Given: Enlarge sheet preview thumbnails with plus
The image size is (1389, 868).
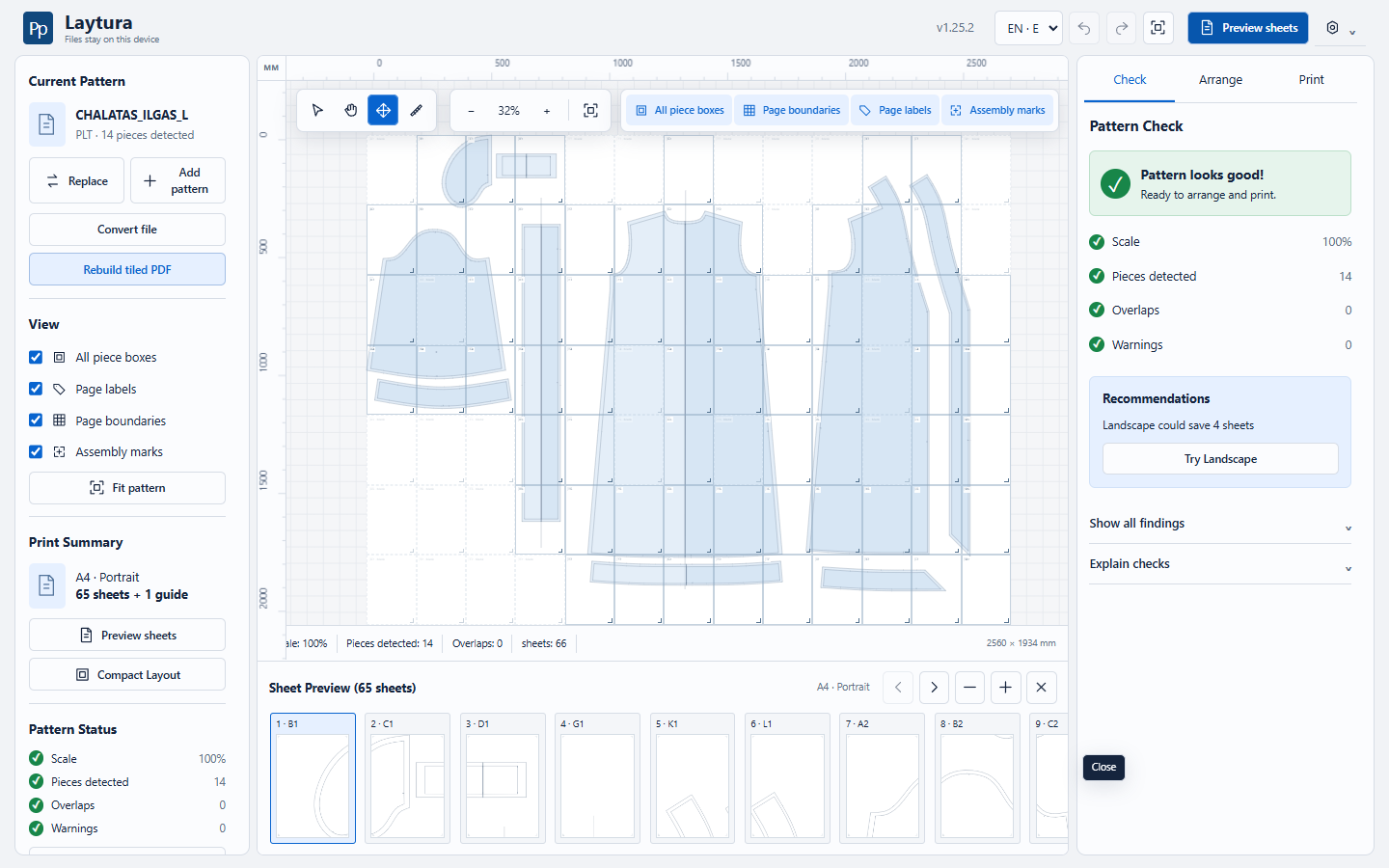Looking at the screenshot, I should point(1005,688).
